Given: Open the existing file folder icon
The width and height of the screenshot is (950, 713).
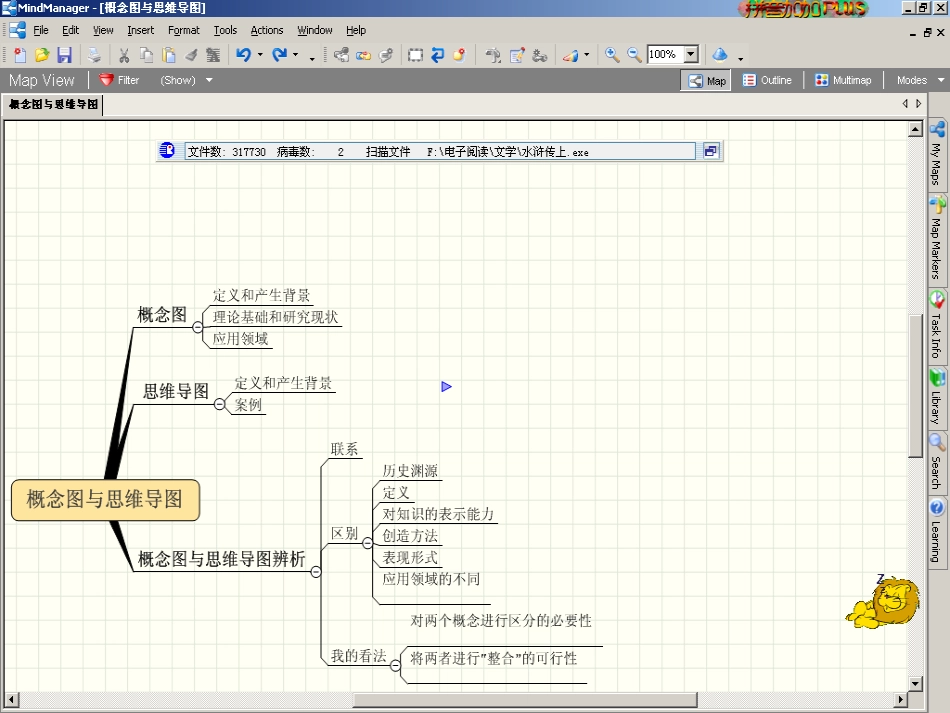Looking at the screenshot, I should [x=42, y=55].
